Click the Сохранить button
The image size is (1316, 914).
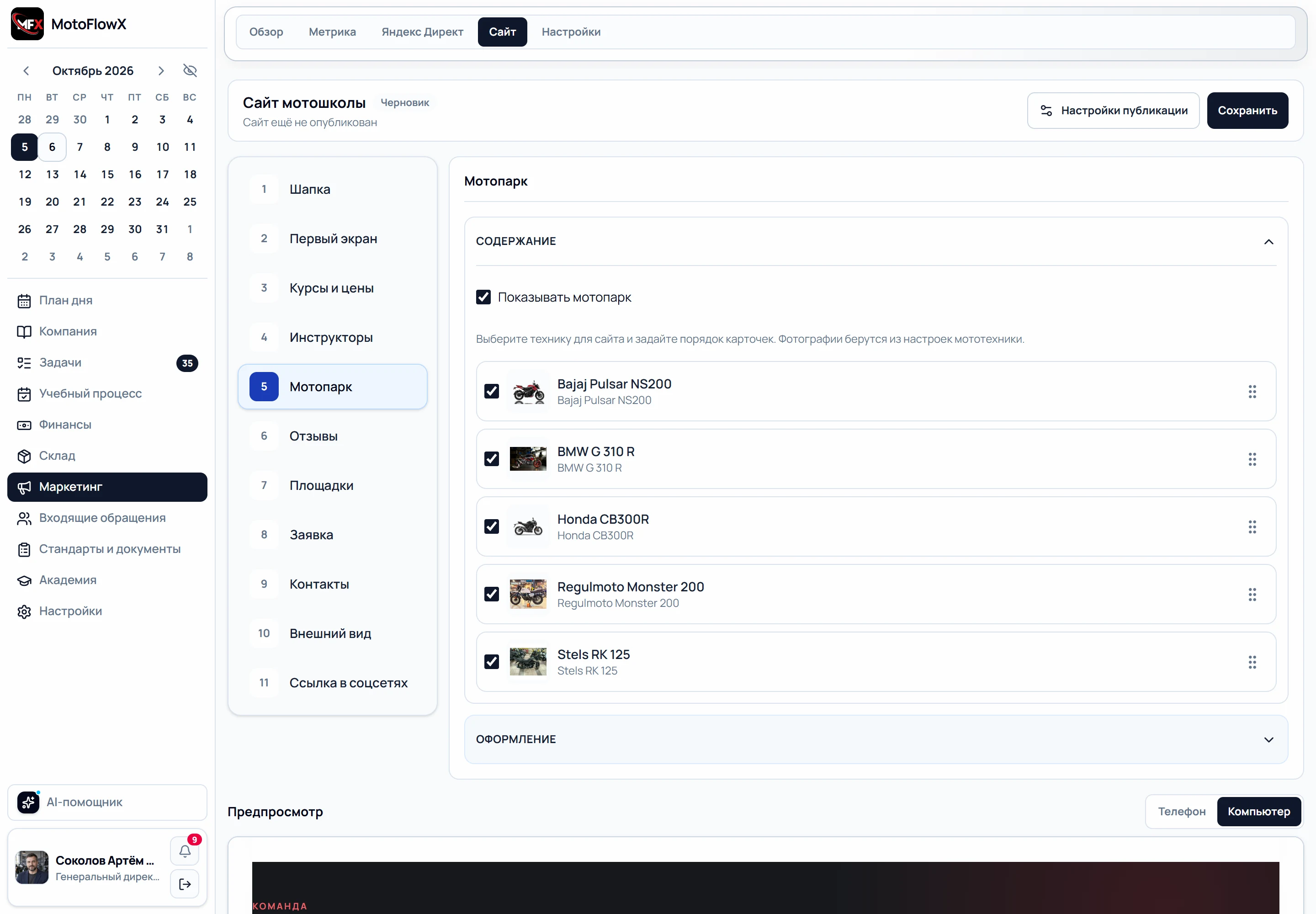1247,111
